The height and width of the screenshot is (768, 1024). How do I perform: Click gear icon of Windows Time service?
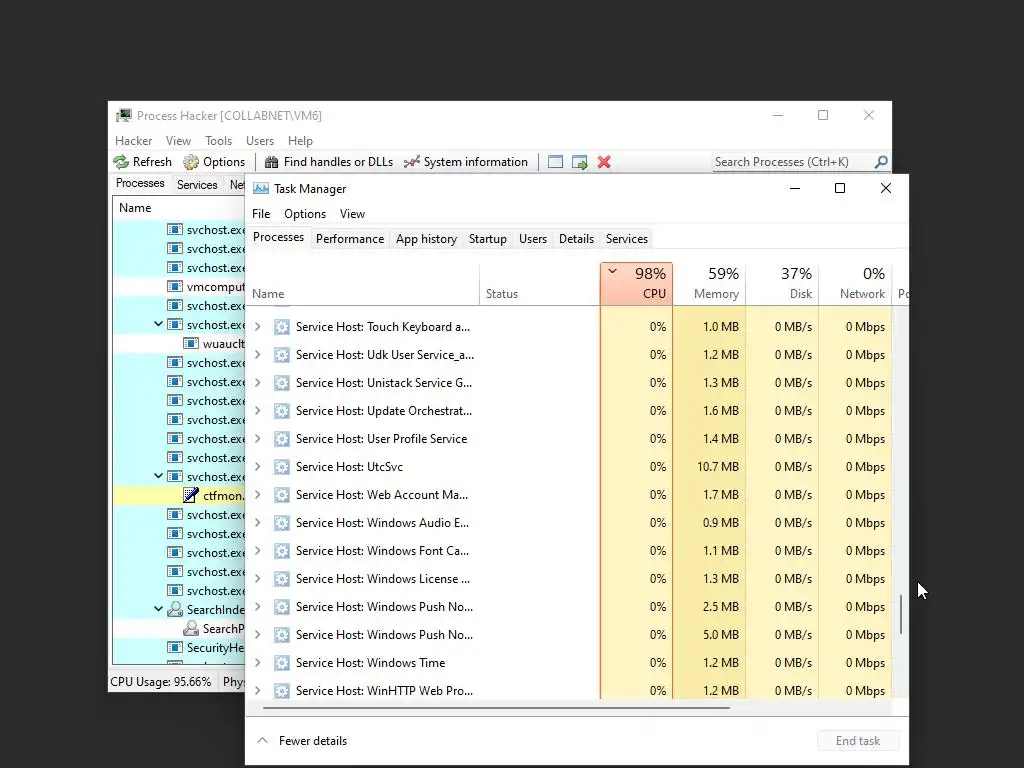281,663
